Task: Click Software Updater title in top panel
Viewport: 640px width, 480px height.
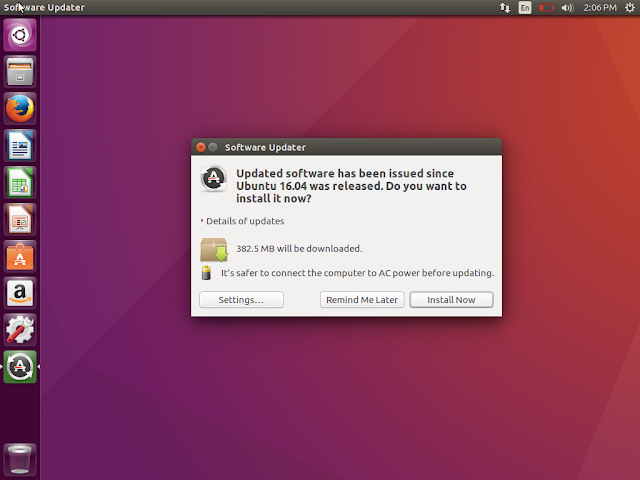Action: (44, 7)
